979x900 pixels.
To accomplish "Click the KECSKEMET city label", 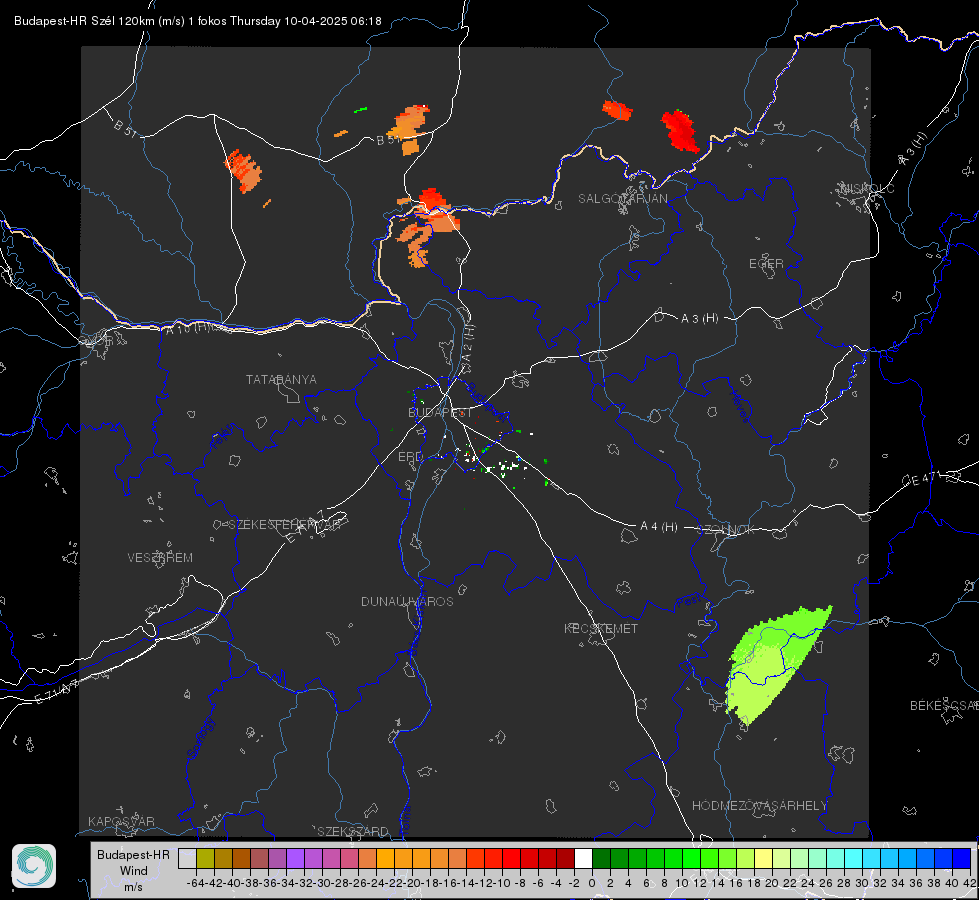I will [601, 629].
